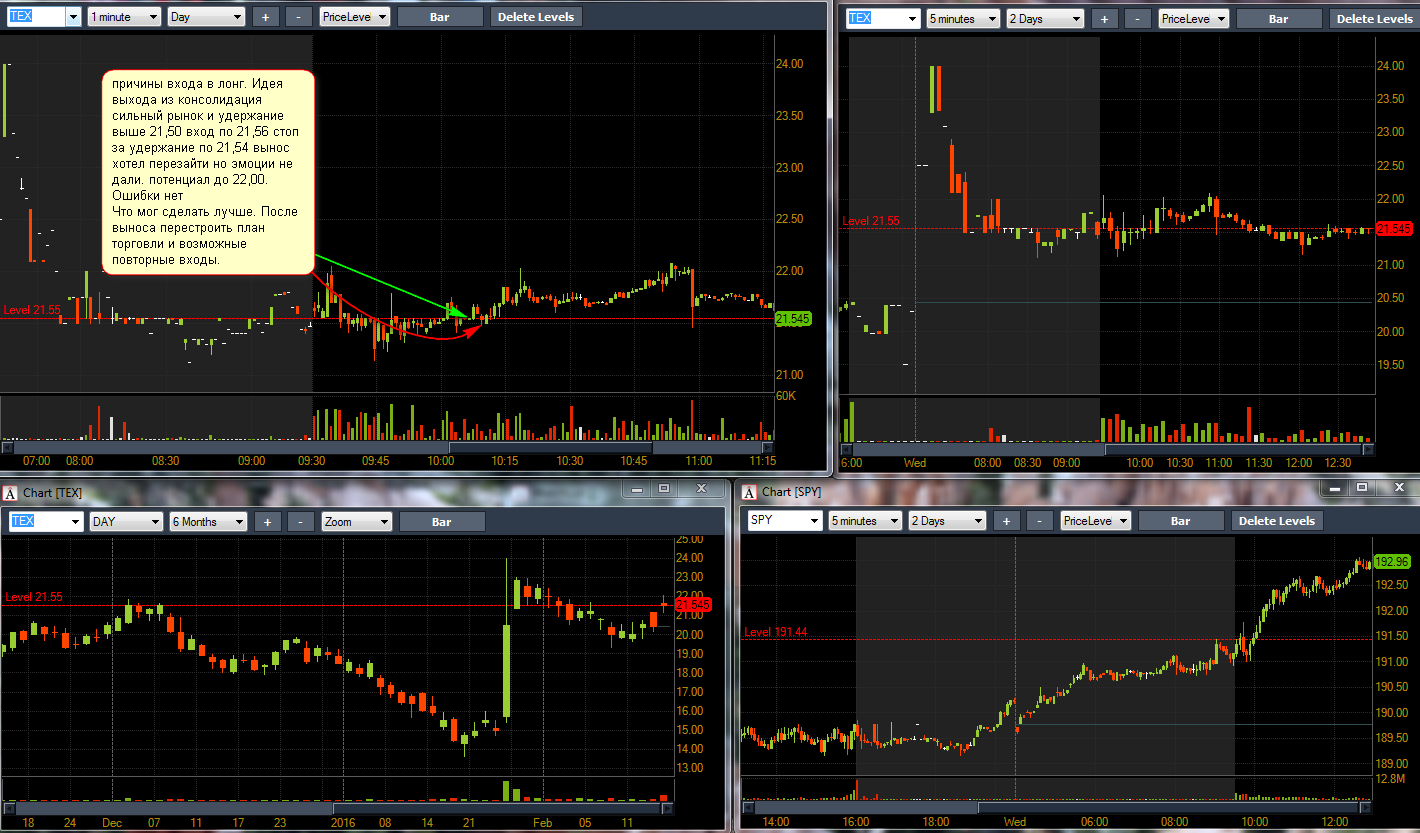Click Bar button on TEX DAY chart
The width and height of the screenshot is (1420, 833).
pos(442,521)
